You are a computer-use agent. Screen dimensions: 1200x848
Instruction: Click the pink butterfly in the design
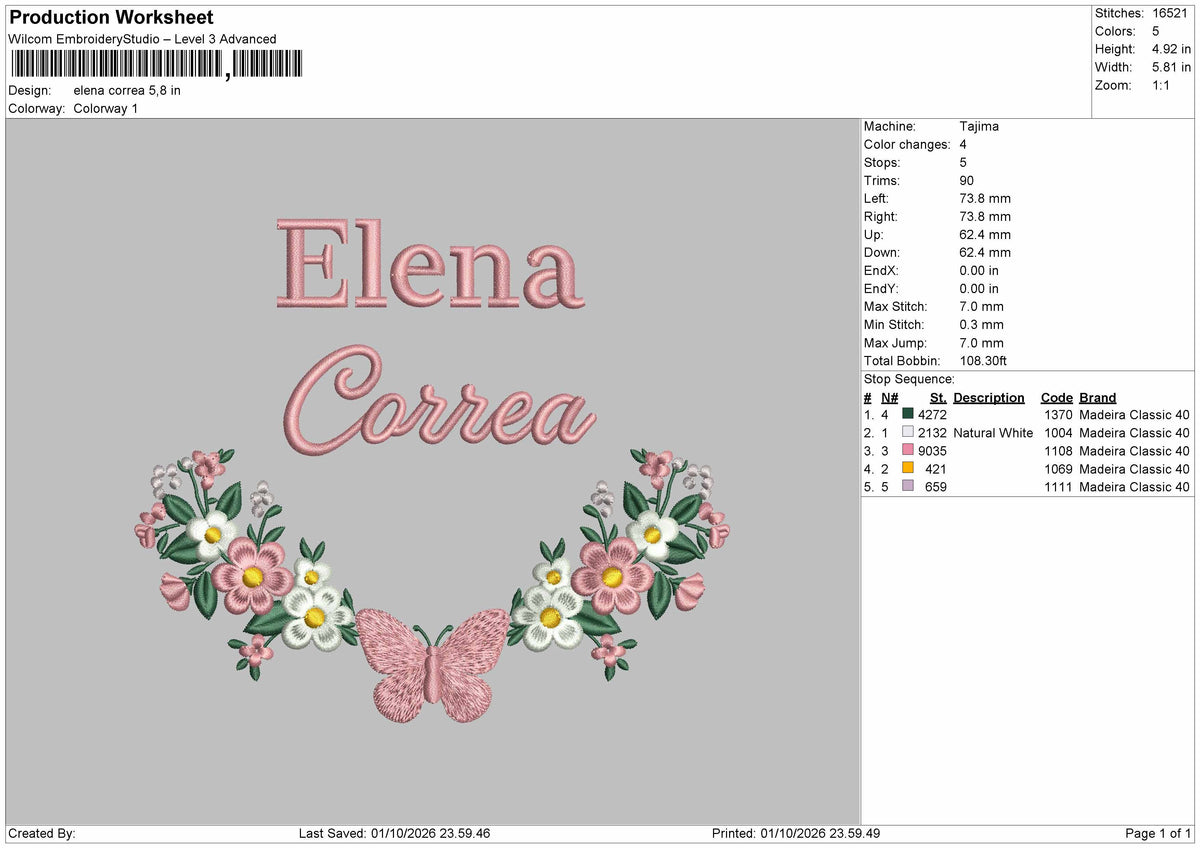tap(432, 664)
